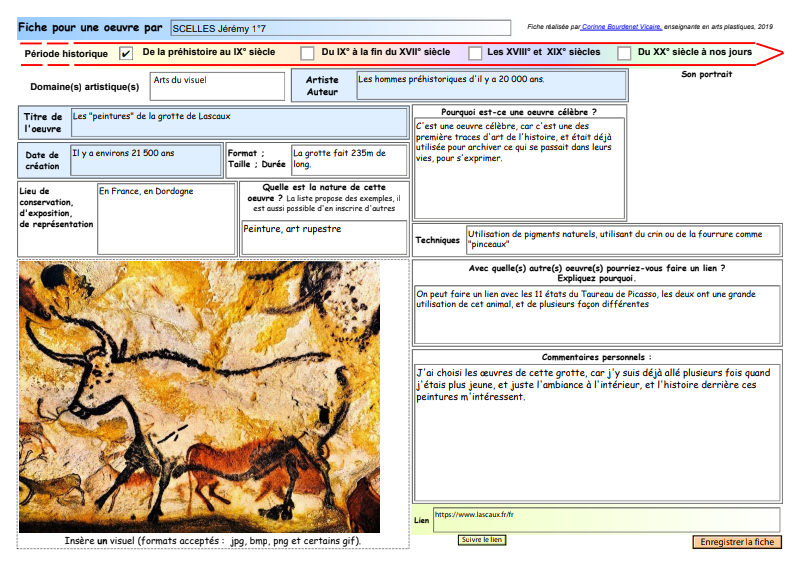The height and width of the screenshot is (566, 800).
Task: Click the Format field with grotte length
Action: click(x=349, y=160)
